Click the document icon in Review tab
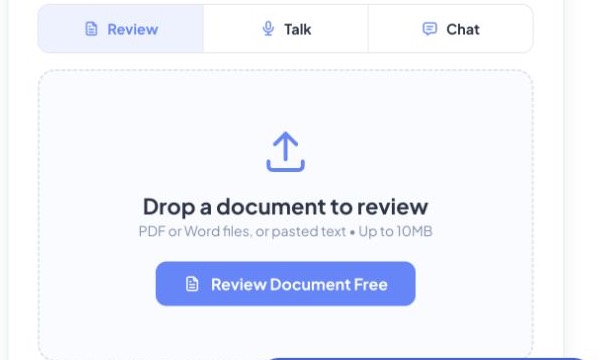Screen dimensions: 600x360 pos(91,29)
